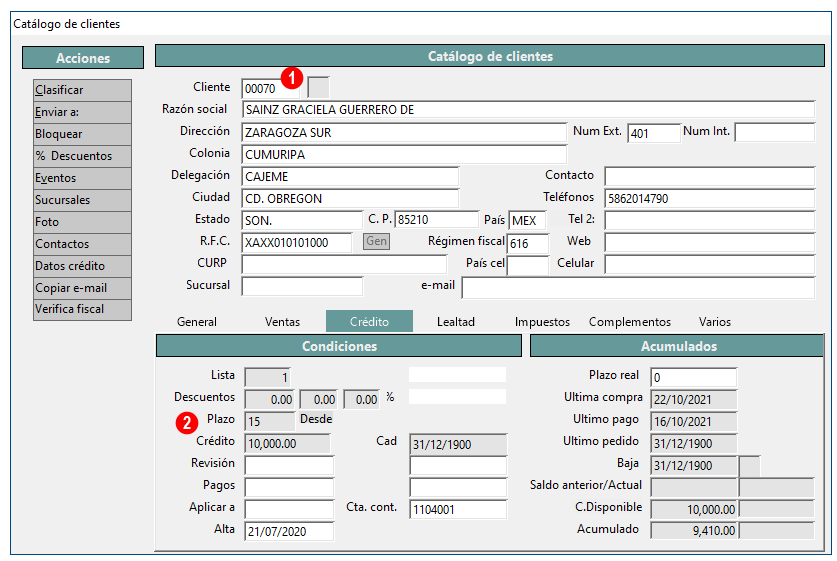Image resolution: width=837 pixels, height=561 pixels.
Task: Click the Plazo real field
Action: click(x=693, y=377)
